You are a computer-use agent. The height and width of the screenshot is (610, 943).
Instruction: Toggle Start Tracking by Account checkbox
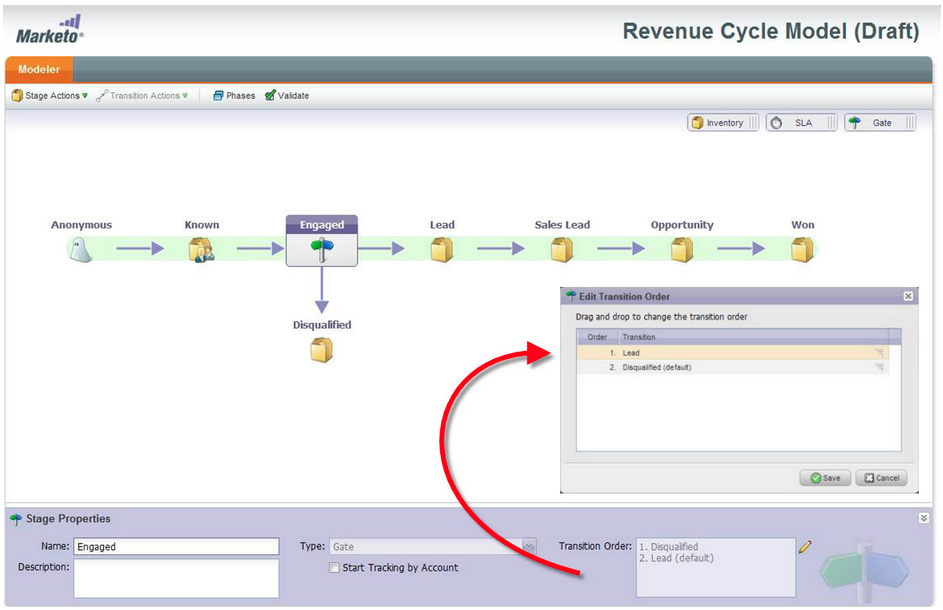tap(334, 567)
